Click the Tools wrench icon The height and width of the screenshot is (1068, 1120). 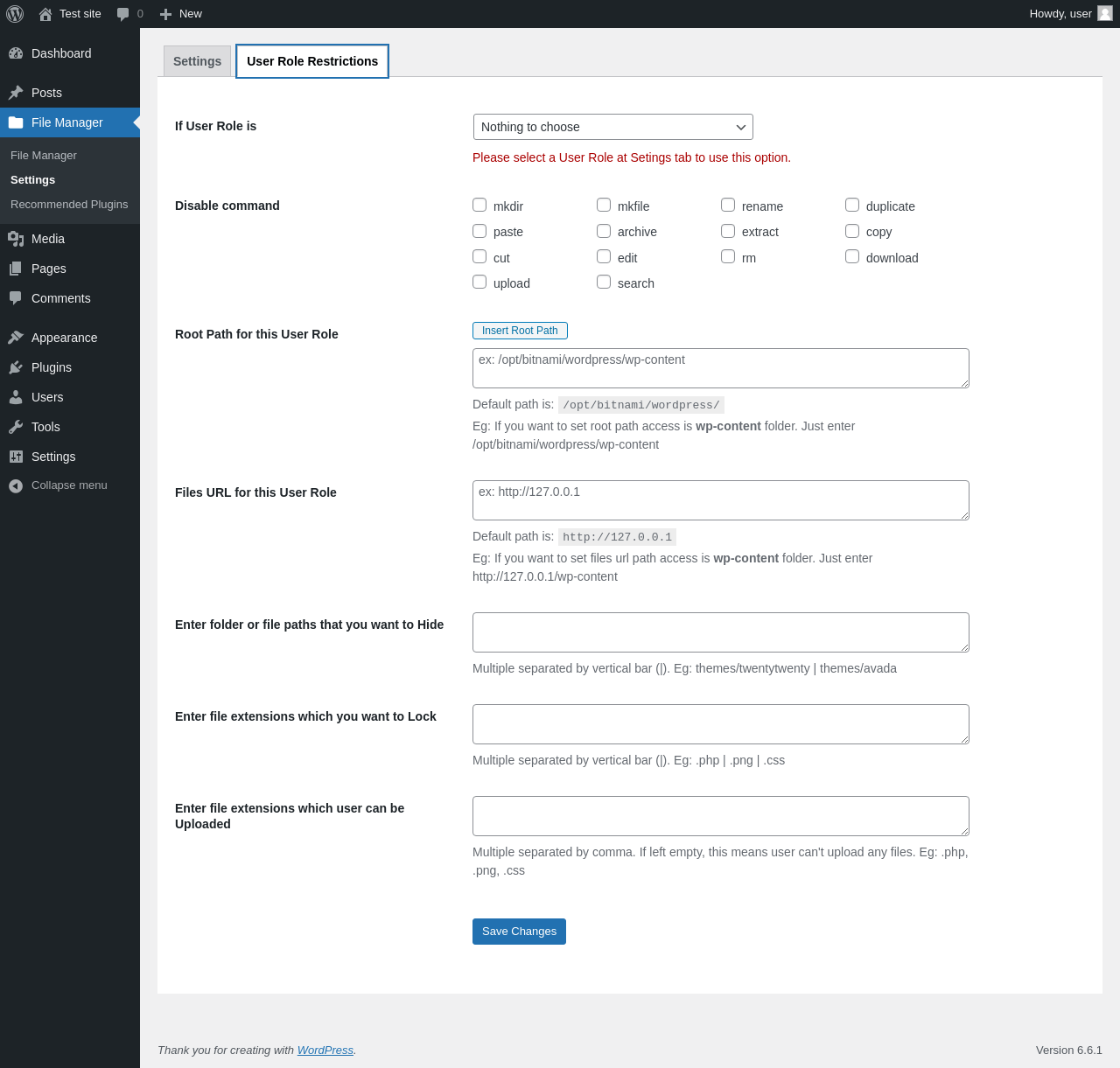[16, 427]
